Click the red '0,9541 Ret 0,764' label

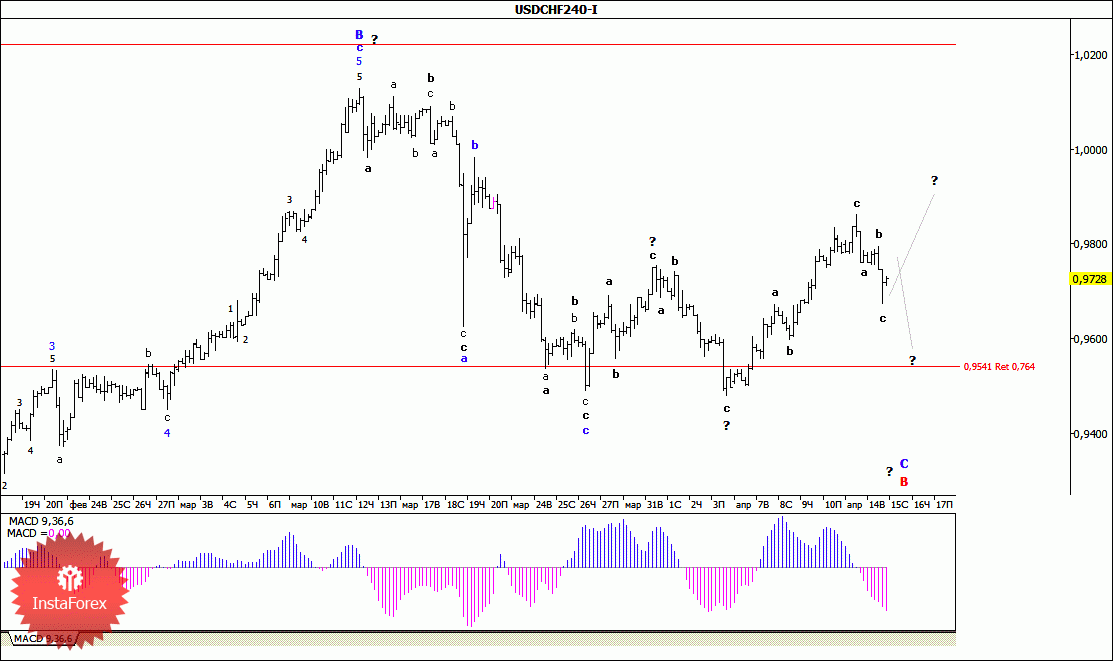click(x=999, y=366)
